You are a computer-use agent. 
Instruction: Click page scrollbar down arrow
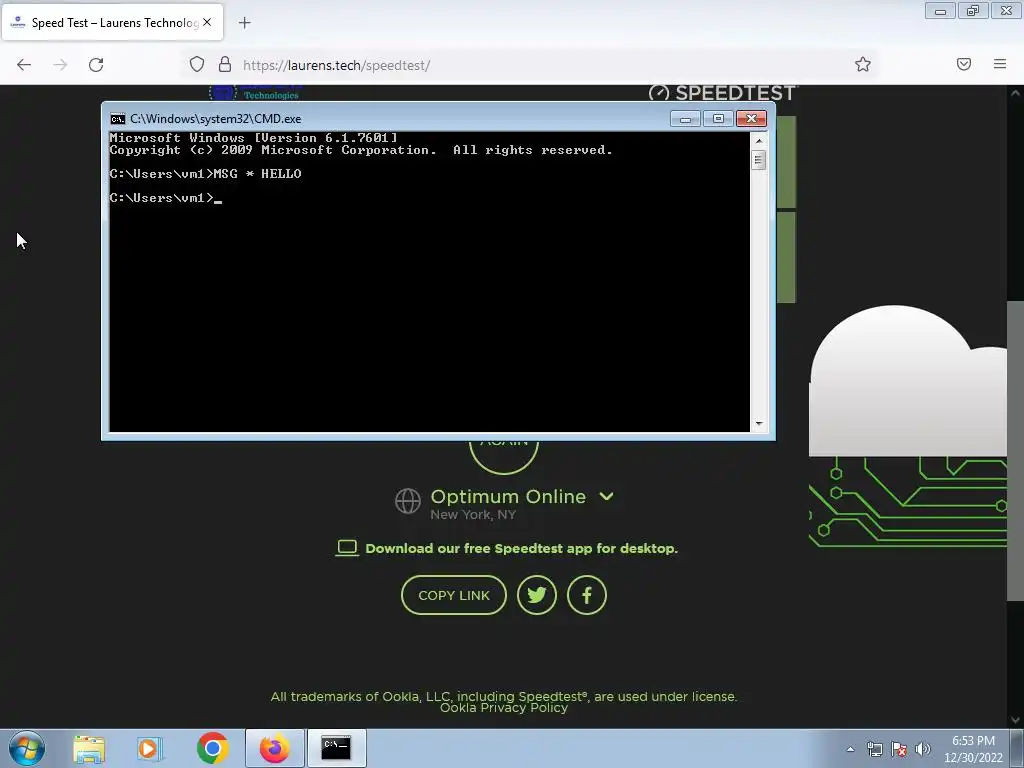point(1015,720)
